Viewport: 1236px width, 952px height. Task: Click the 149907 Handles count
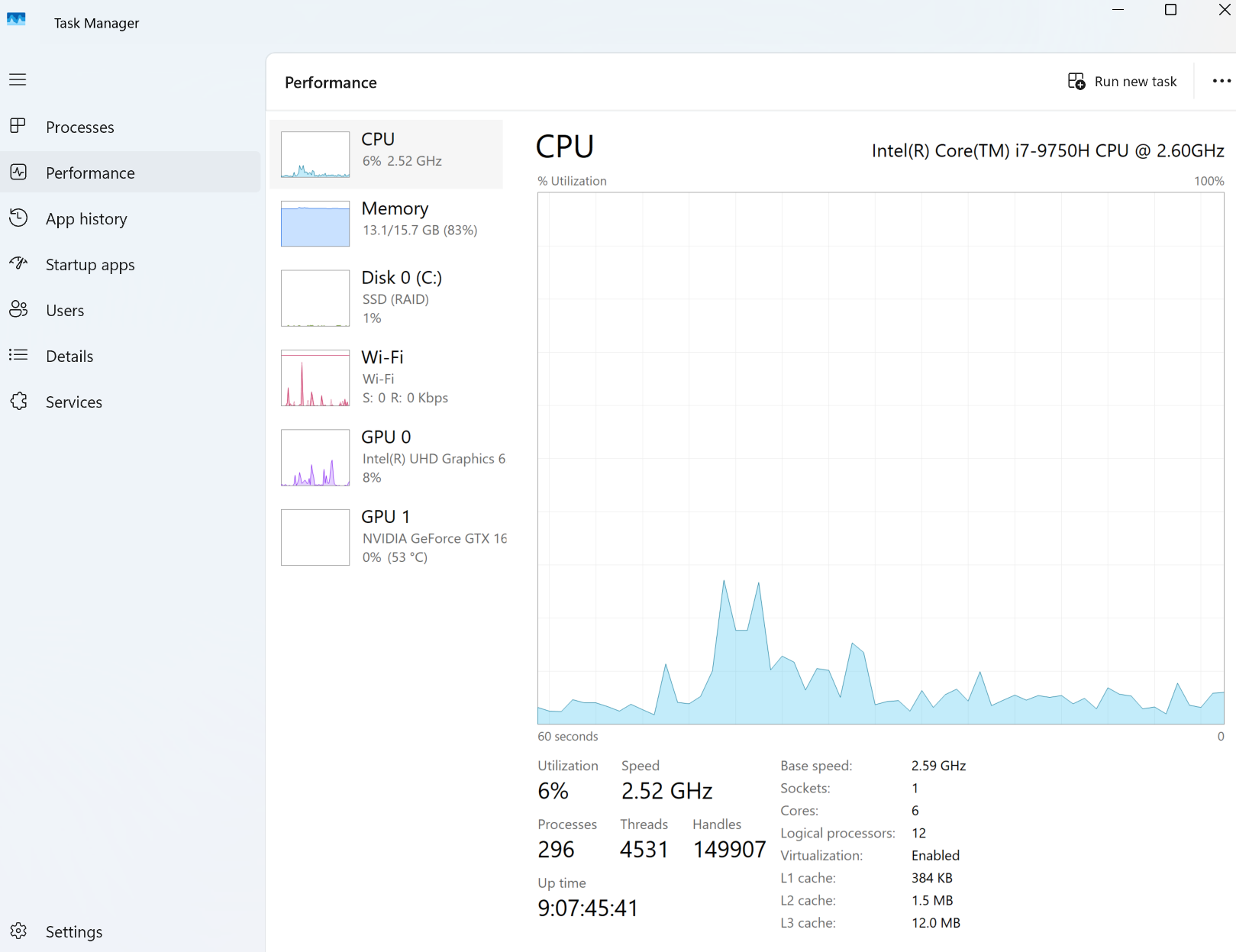(729, 850)
